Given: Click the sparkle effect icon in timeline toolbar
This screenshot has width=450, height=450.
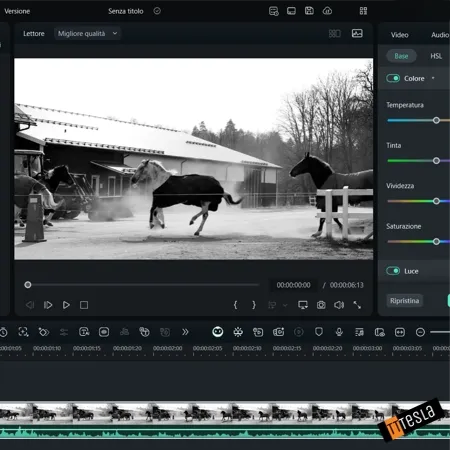Looking at the screenshot, I should coord(238,332).
